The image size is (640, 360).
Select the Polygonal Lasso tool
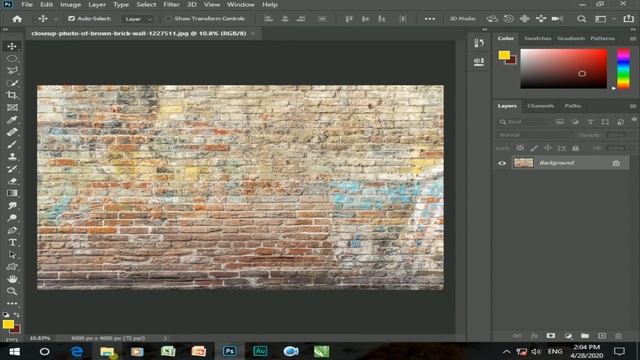point(12,70)
